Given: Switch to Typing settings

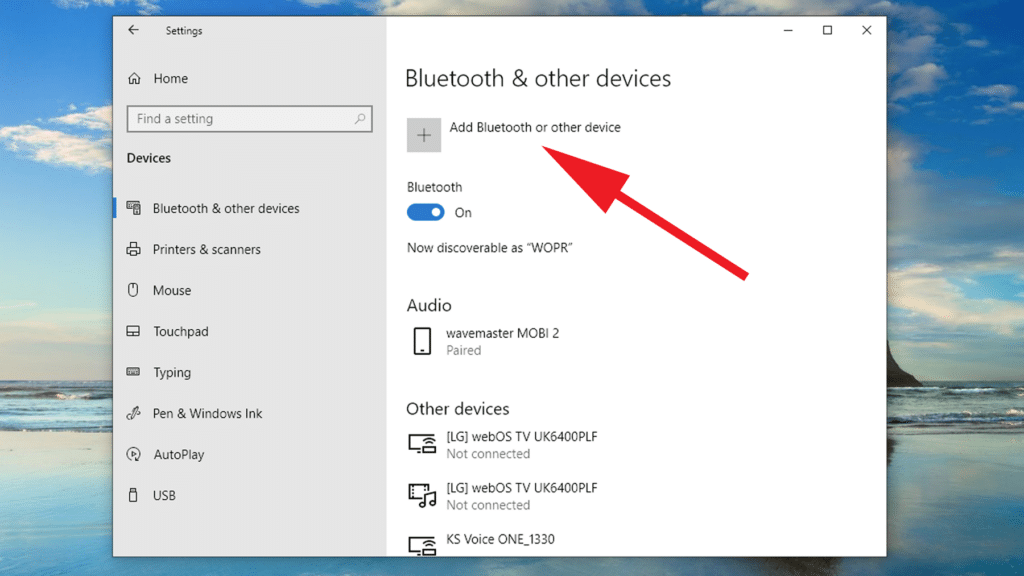Looking at the screenshot, I should pos(172,373).
